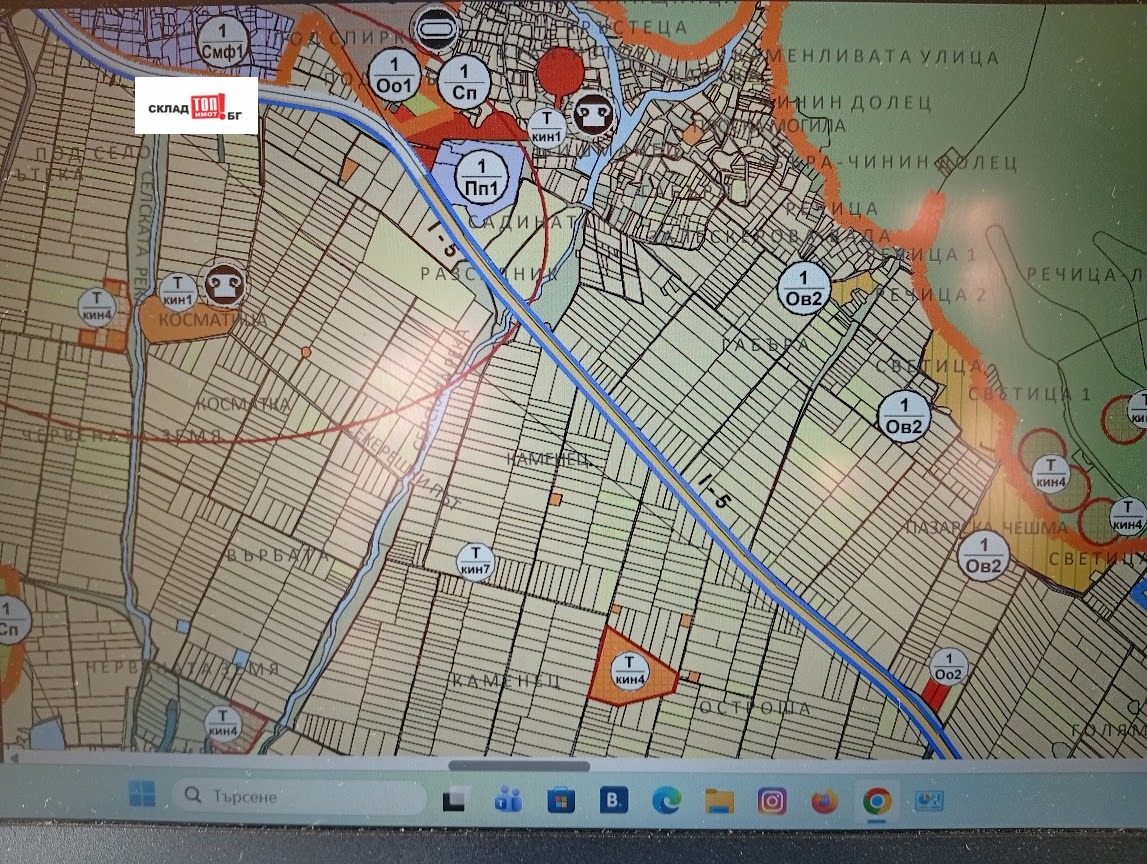Select the 1/Пп1 zone marker
Viewport: 1147px width, 864px height.
(483, 176)
